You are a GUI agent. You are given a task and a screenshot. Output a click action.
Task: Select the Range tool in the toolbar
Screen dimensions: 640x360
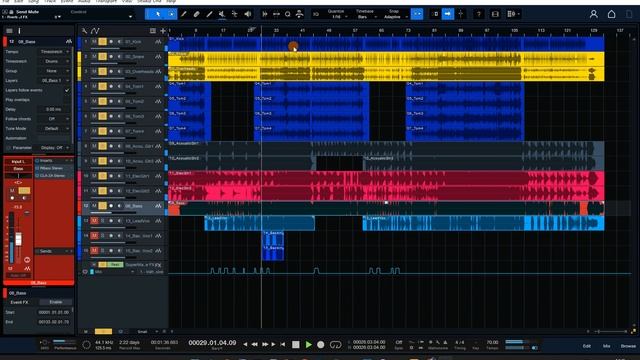(171, 14)
